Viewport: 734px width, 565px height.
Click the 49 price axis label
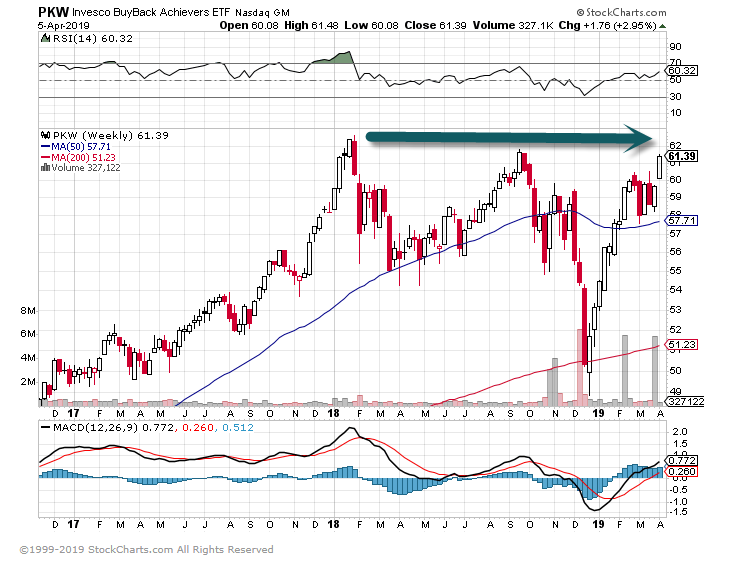click(675, 391)
